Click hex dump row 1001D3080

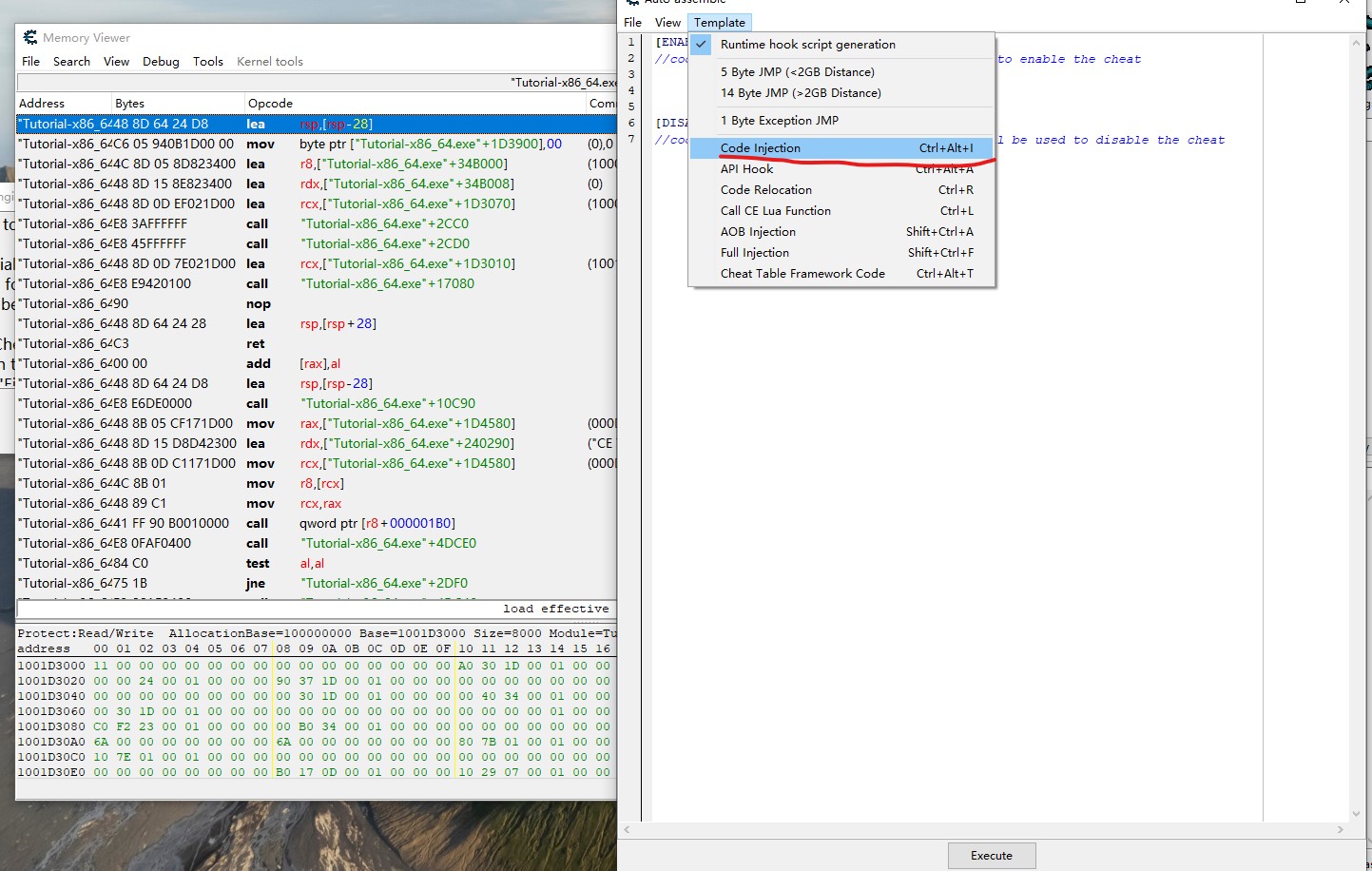point(317,726)
